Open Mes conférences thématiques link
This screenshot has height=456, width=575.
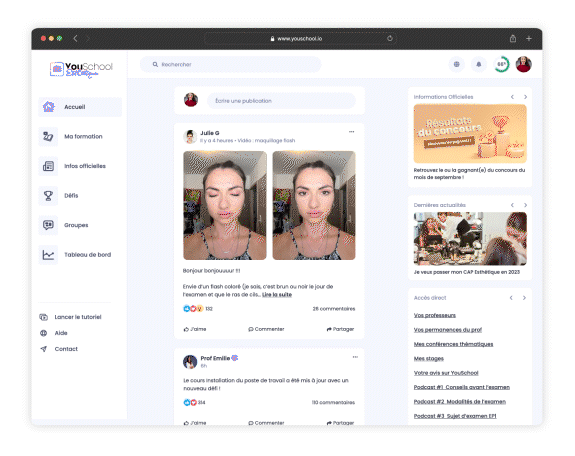453,344
